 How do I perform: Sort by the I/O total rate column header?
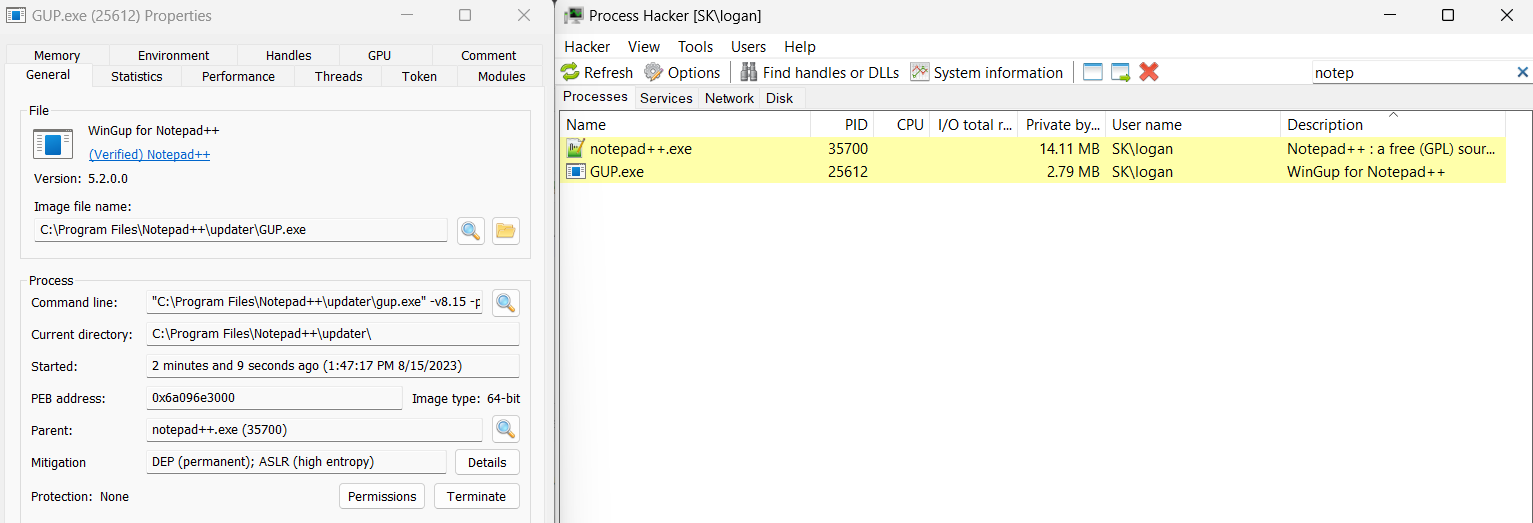tap(974, 125)
